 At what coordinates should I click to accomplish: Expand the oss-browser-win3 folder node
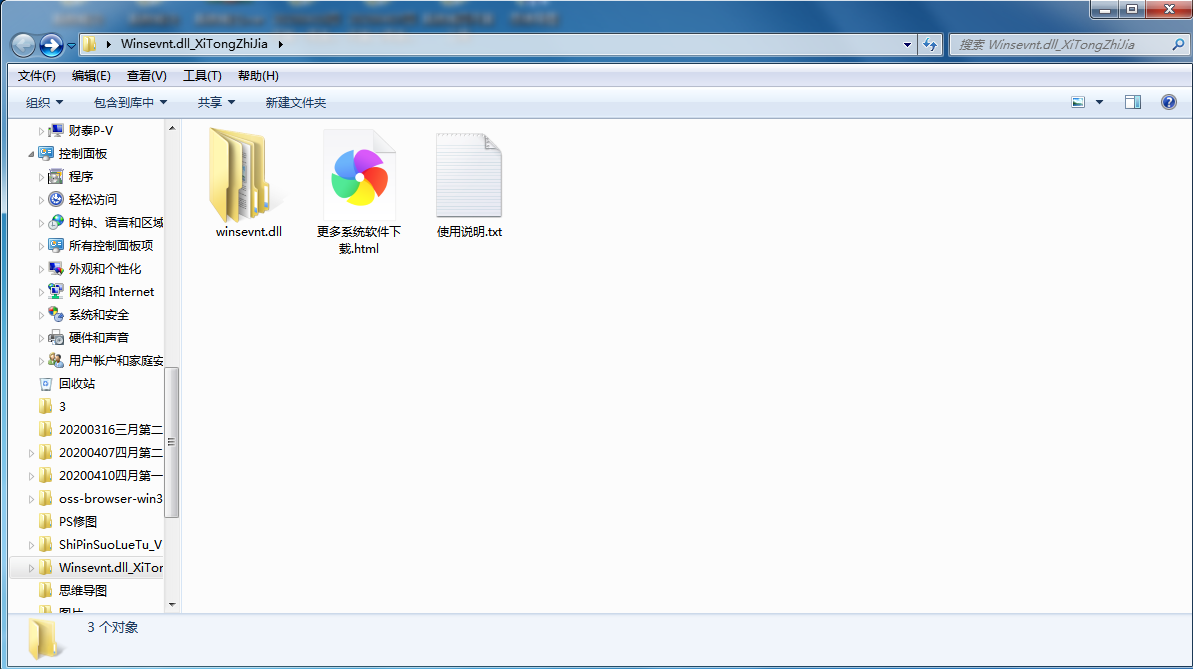(x=31, y=499)
